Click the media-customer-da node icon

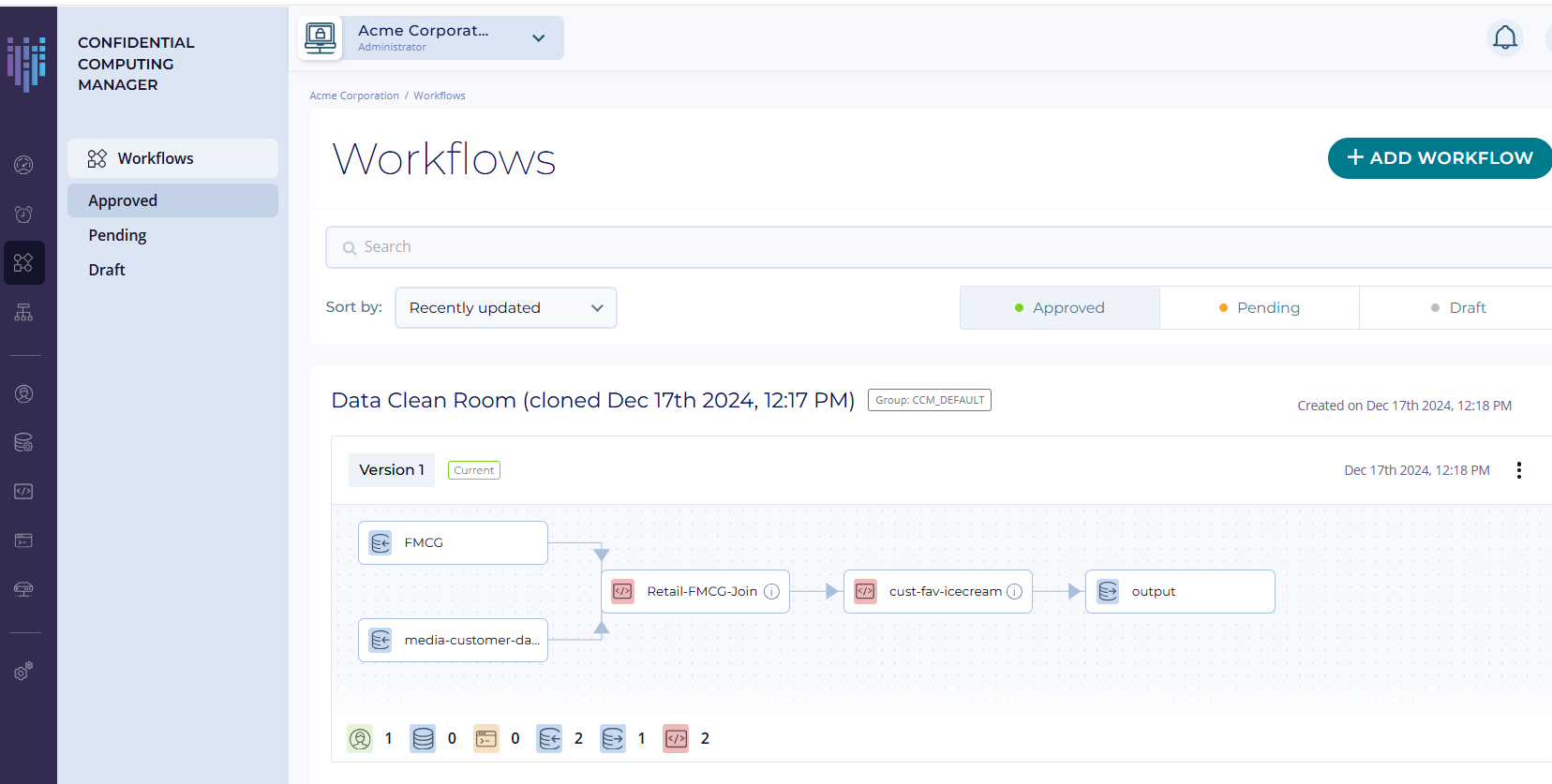(x=381, y=641)
